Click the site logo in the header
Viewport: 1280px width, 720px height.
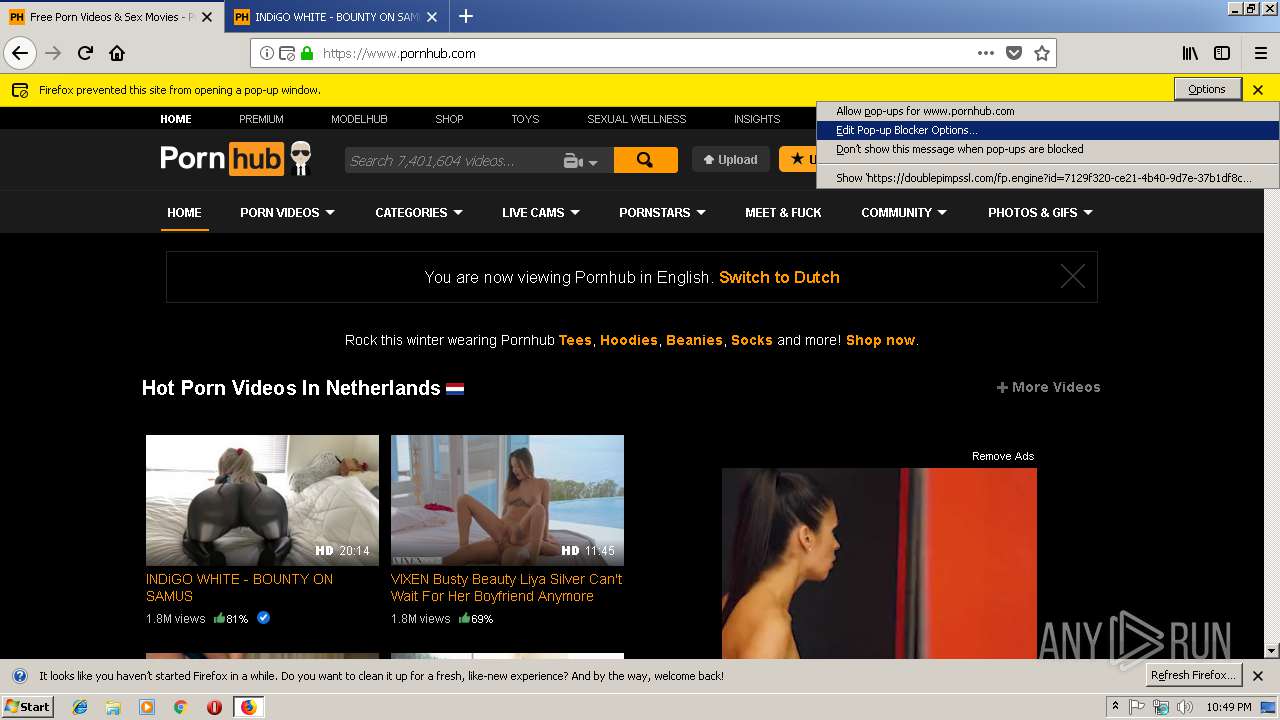point(236,159)
